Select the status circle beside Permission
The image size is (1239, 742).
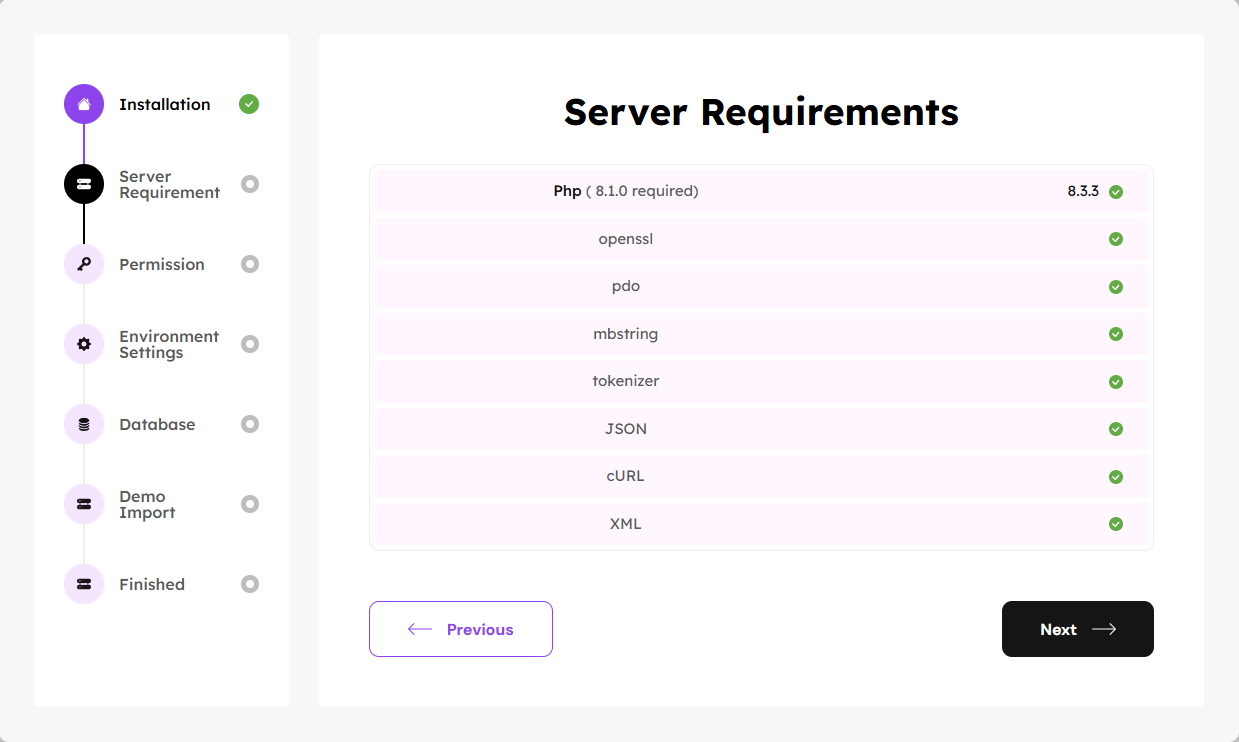pos(250,264)
